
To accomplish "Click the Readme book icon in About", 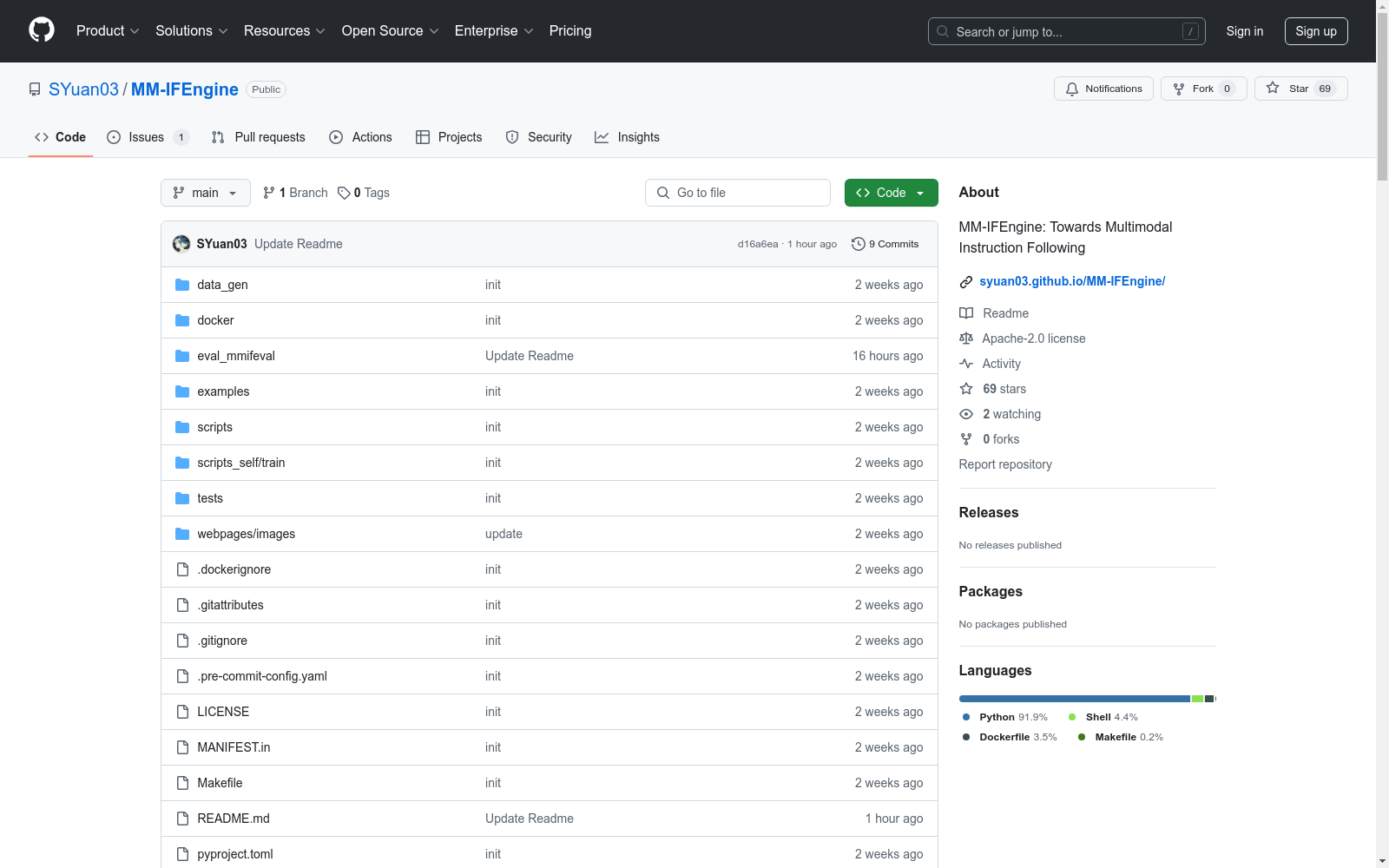I will (x=966, y=313).
